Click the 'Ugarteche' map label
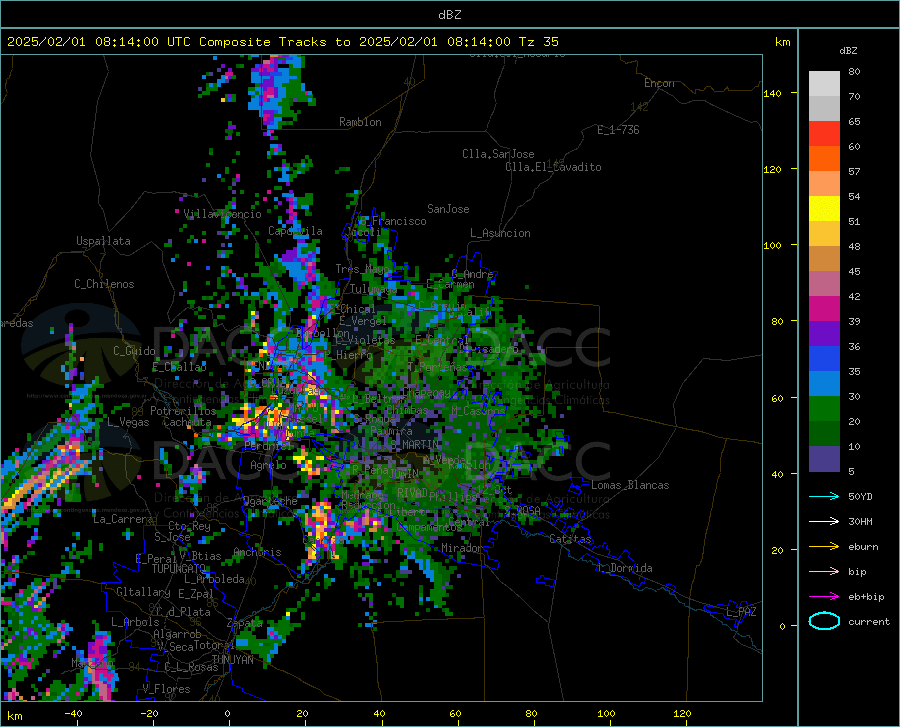Image resolution: width=900 pixels, height=727 pixels. (x=270, y=501)
